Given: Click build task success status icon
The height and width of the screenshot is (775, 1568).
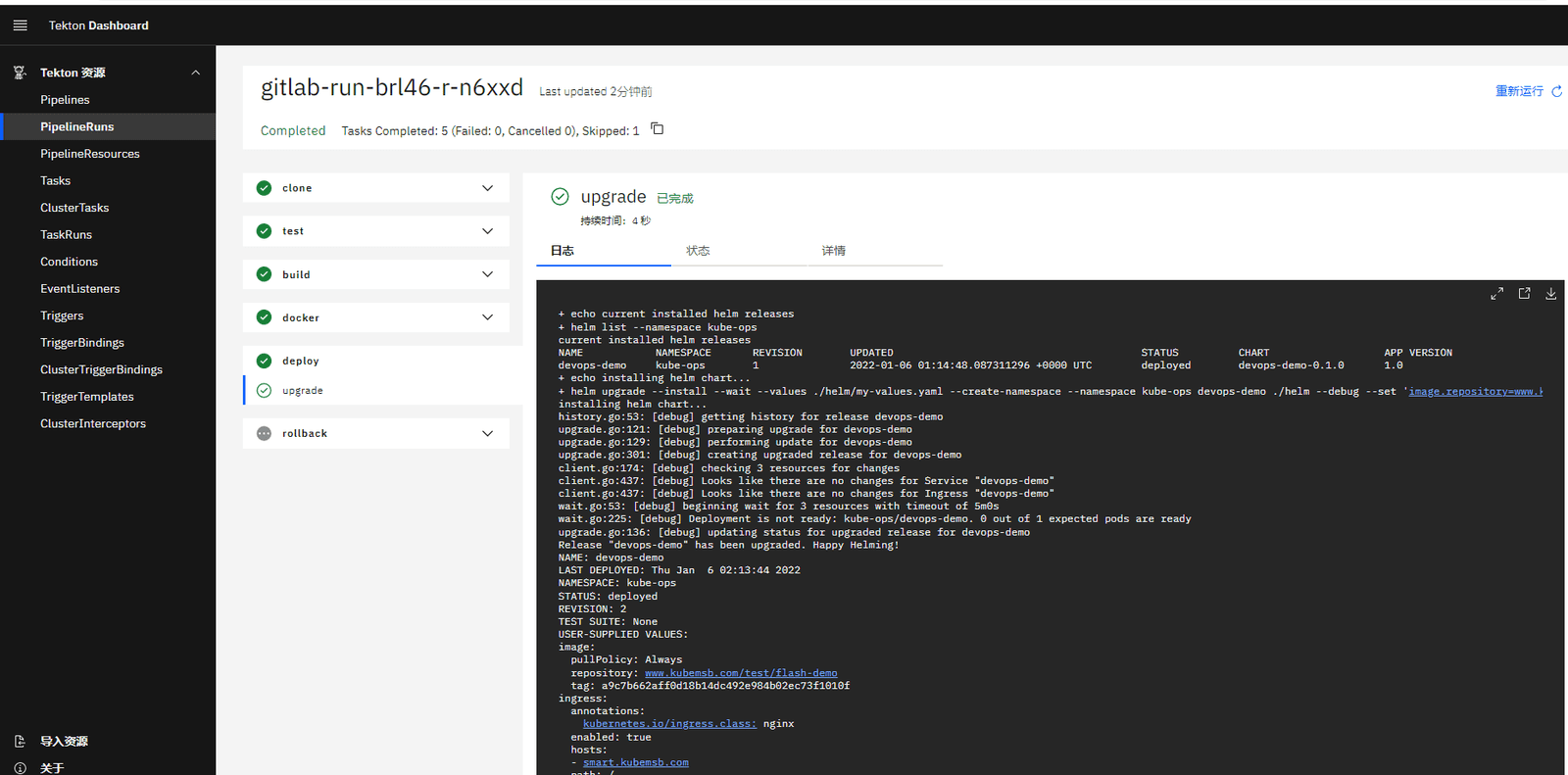Looking at the screenshot, I should 264,274.
